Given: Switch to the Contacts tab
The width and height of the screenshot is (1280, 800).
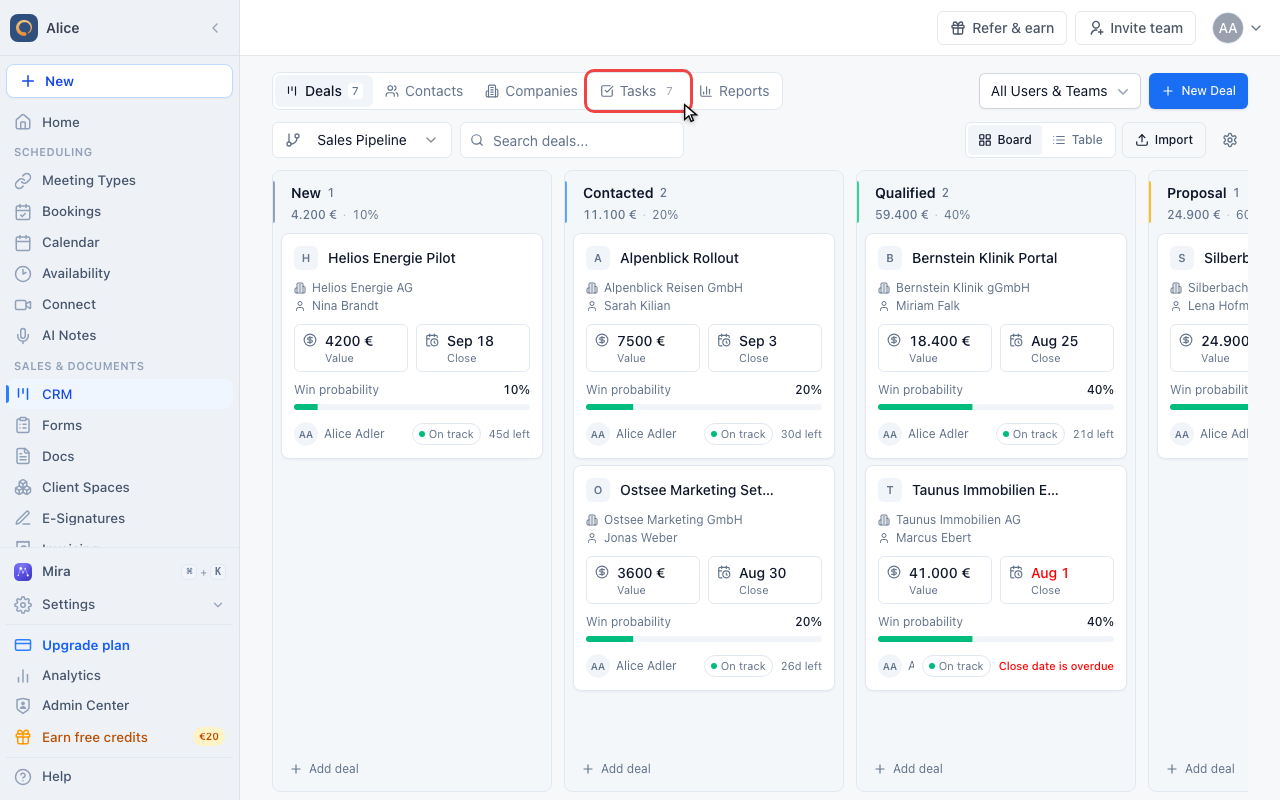Looking at the screenshot, I should (424, 91).
